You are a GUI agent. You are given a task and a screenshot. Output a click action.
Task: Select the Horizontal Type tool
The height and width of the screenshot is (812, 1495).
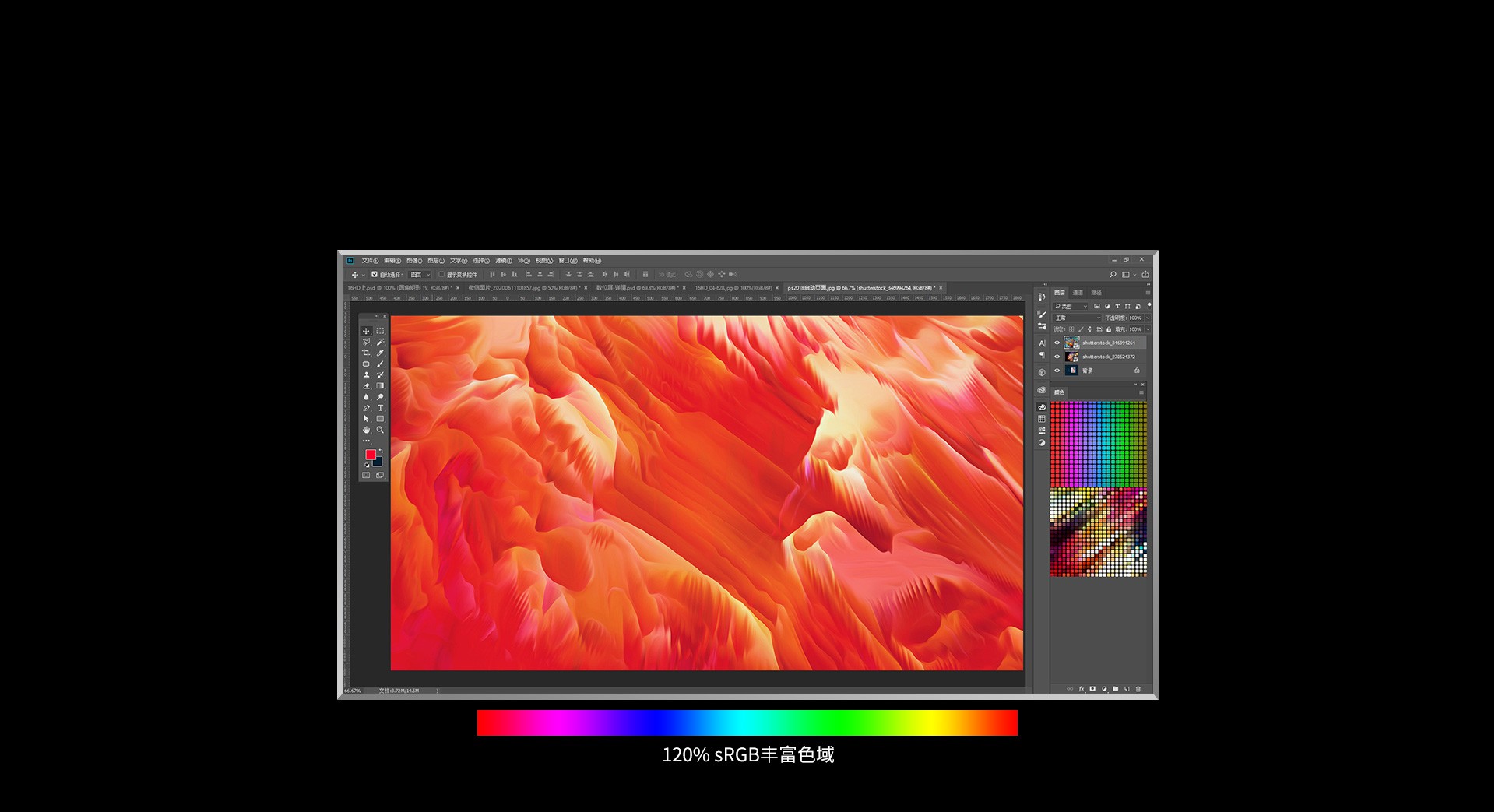(x=380, y=408)
